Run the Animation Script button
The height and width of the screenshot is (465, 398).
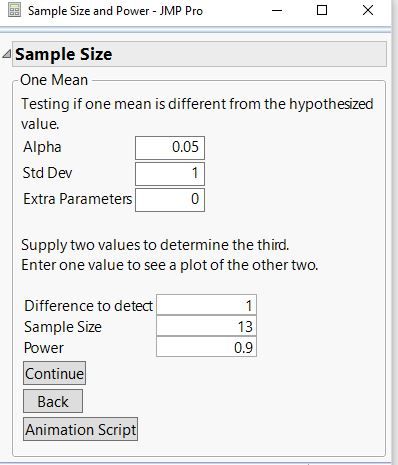click(x=80, y=429)
